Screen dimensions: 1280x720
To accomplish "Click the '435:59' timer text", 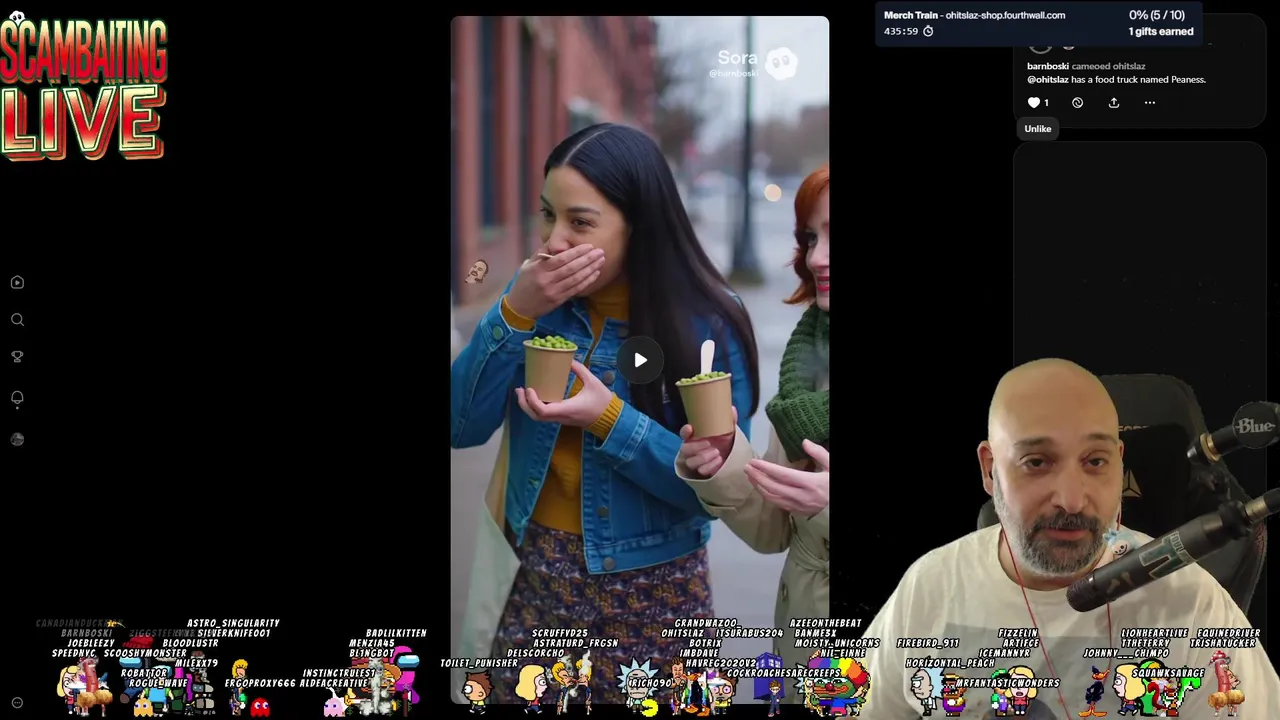I will pos(901,32).
